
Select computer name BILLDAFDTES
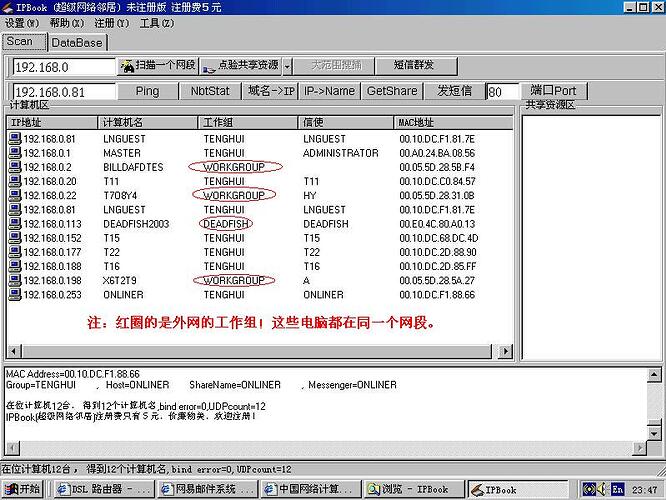133,167
